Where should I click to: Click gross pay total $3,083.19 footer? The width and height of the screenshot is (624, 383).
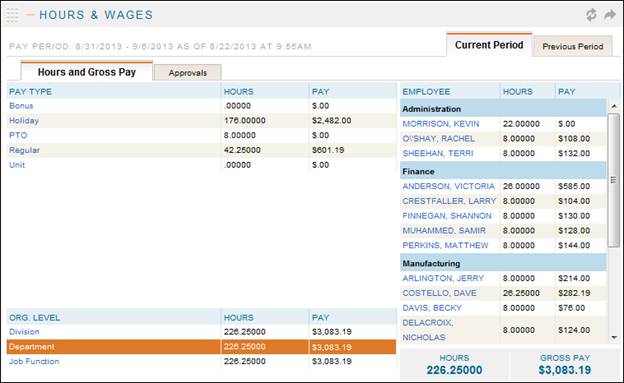click(564, 370)
